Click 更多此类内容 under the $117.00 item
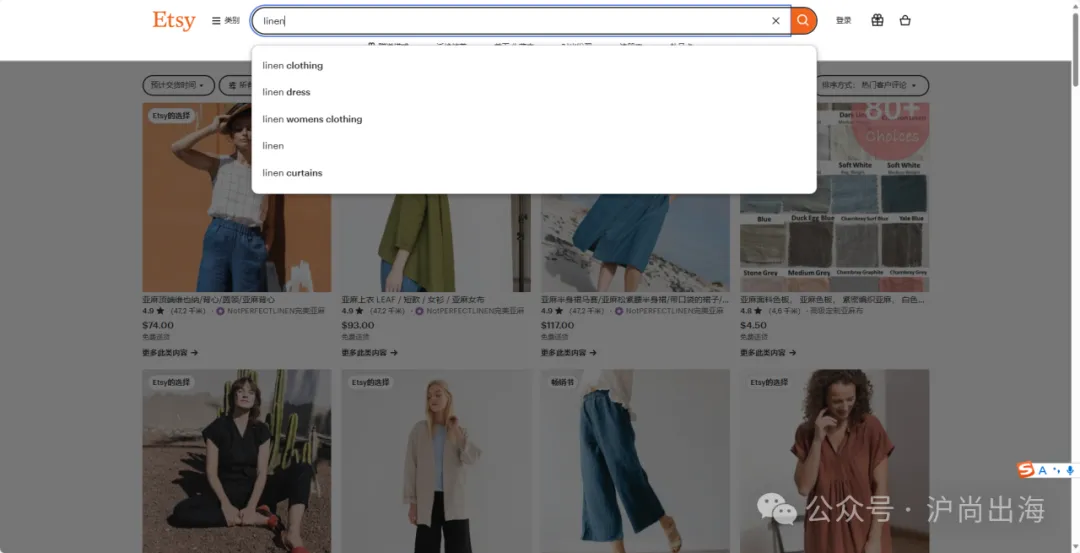The height and width of the screenshot is (553, 1080). [x=568, y=353]
